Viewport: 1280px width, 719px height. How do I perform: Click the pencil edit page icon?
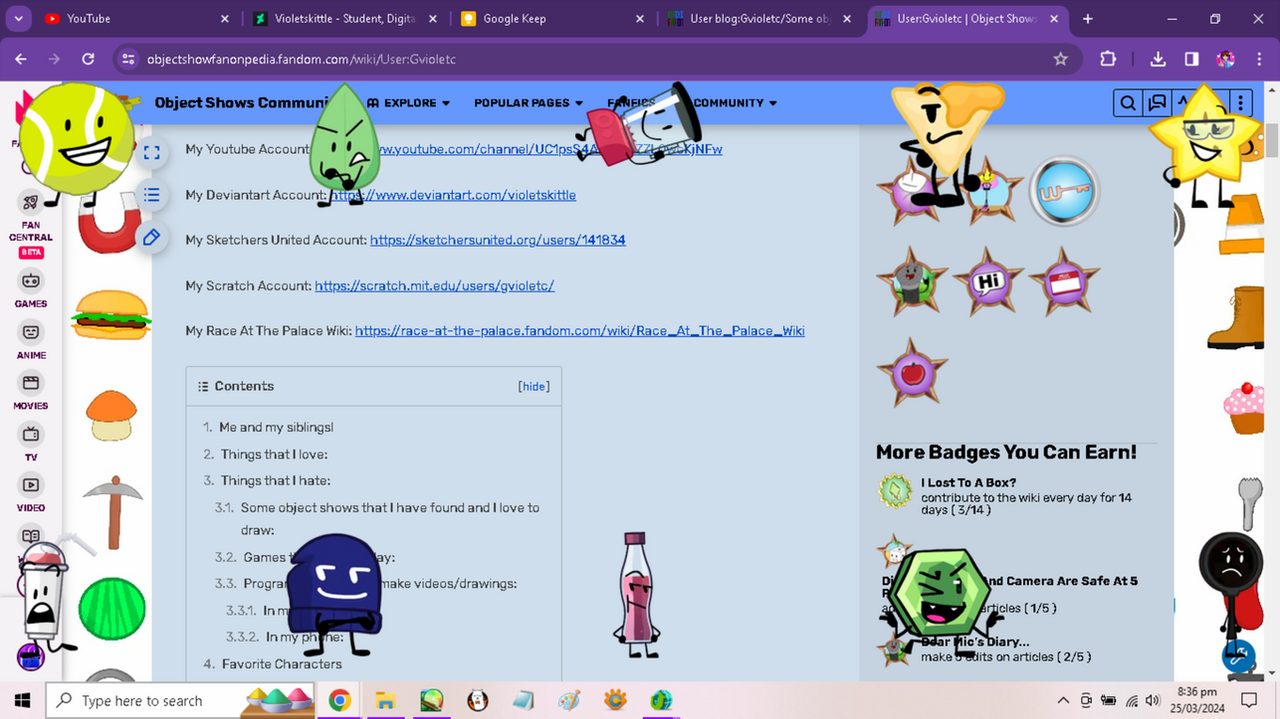point(152,237)
